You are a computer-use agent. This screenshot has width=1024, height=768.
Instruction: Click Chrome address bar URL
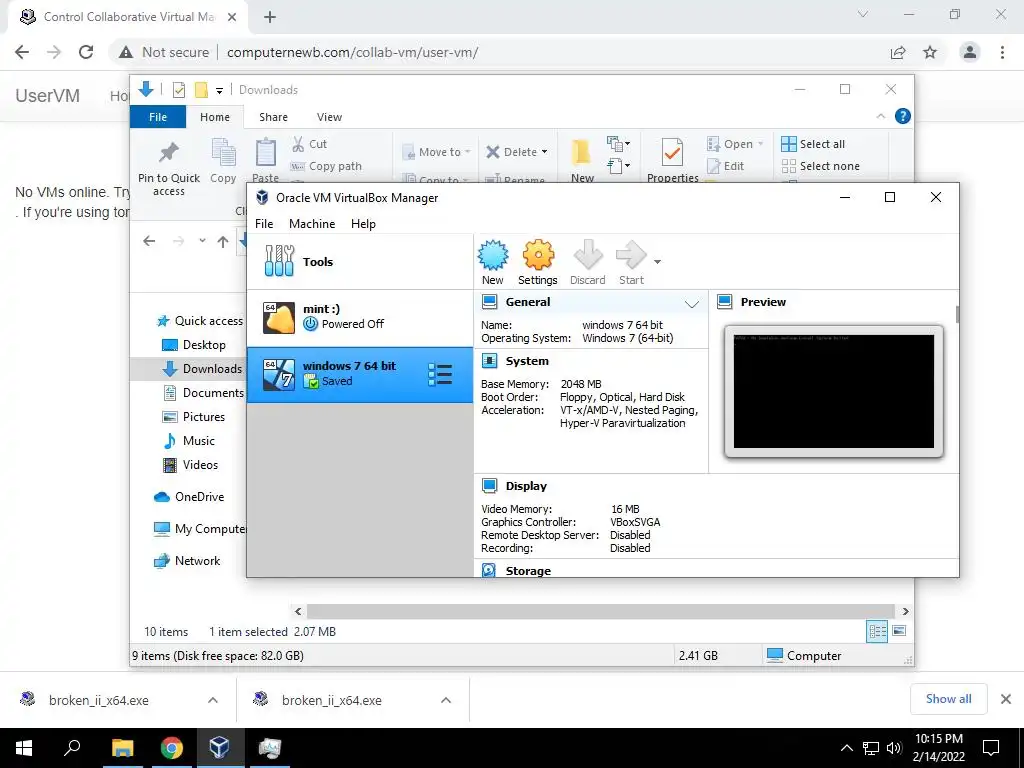[x=353, y=52]
